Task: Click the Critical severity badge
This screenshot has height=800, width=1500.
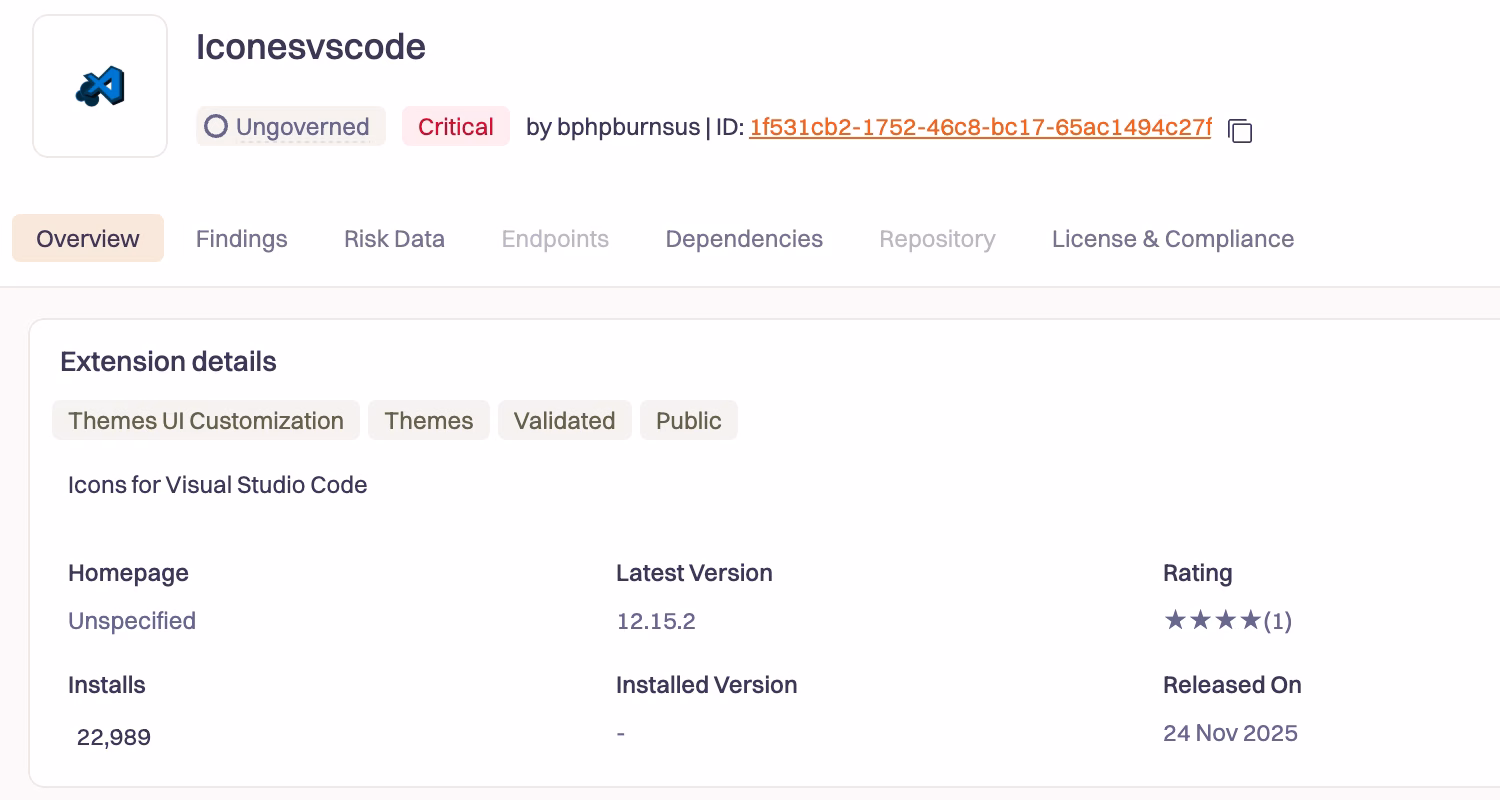Action: (x=456, y=127)
